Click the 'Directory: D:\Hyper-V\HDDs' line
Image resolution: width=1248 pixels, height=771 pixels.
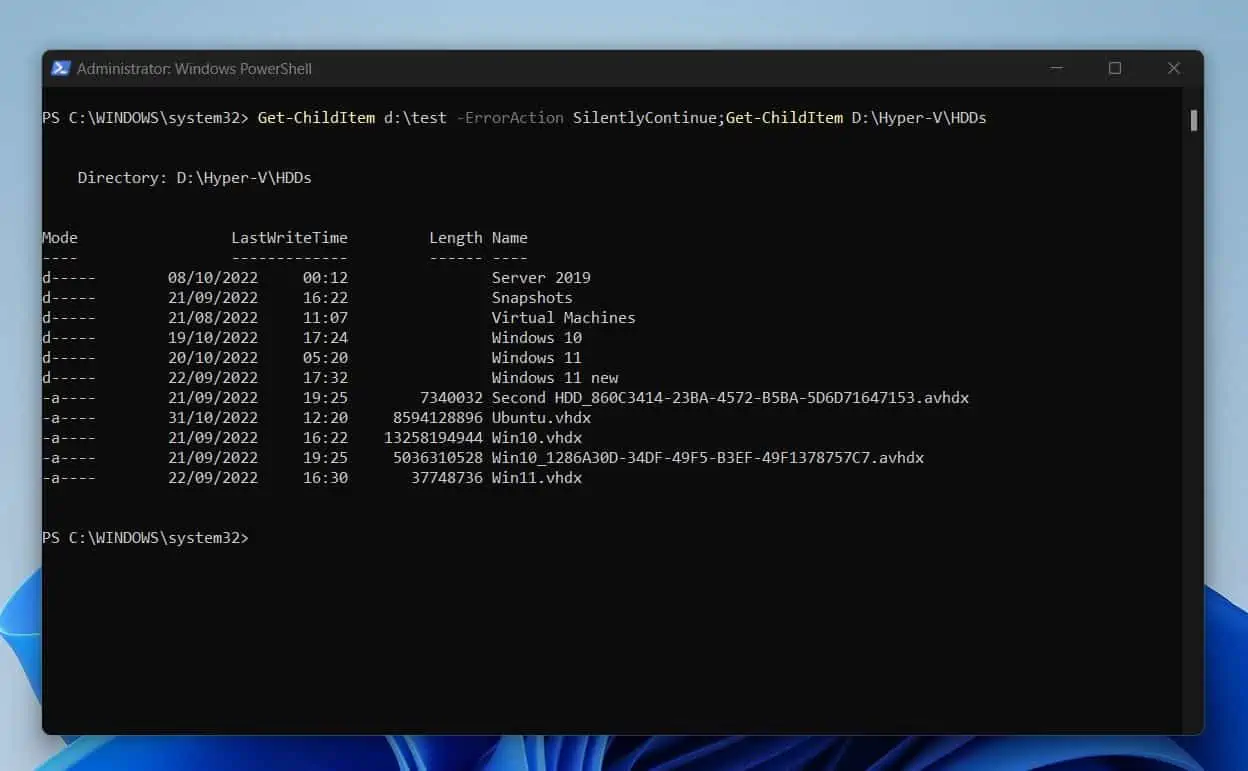click(195, 178)
